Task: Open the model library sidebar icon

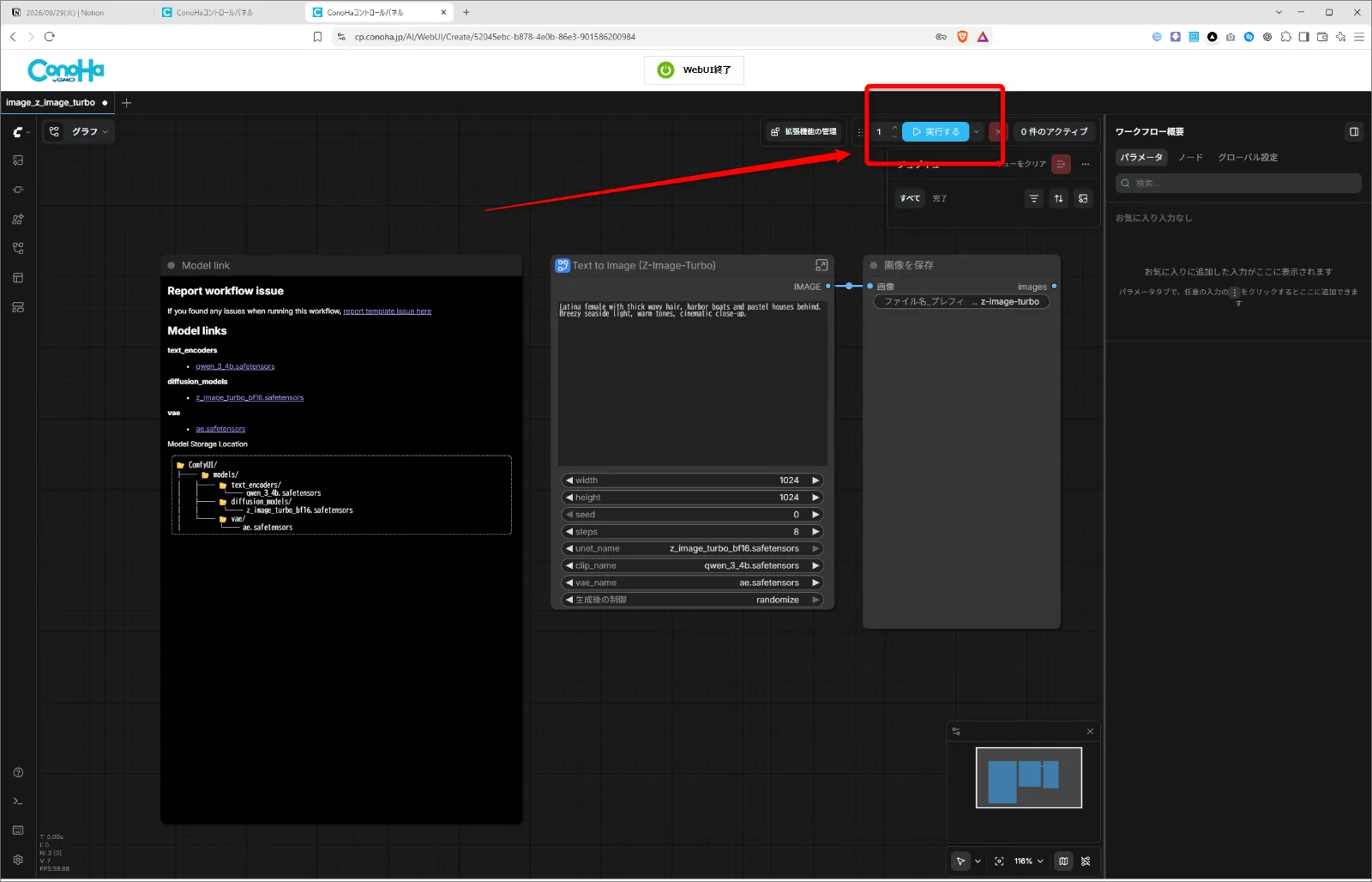Action: (x=18, y=219)
